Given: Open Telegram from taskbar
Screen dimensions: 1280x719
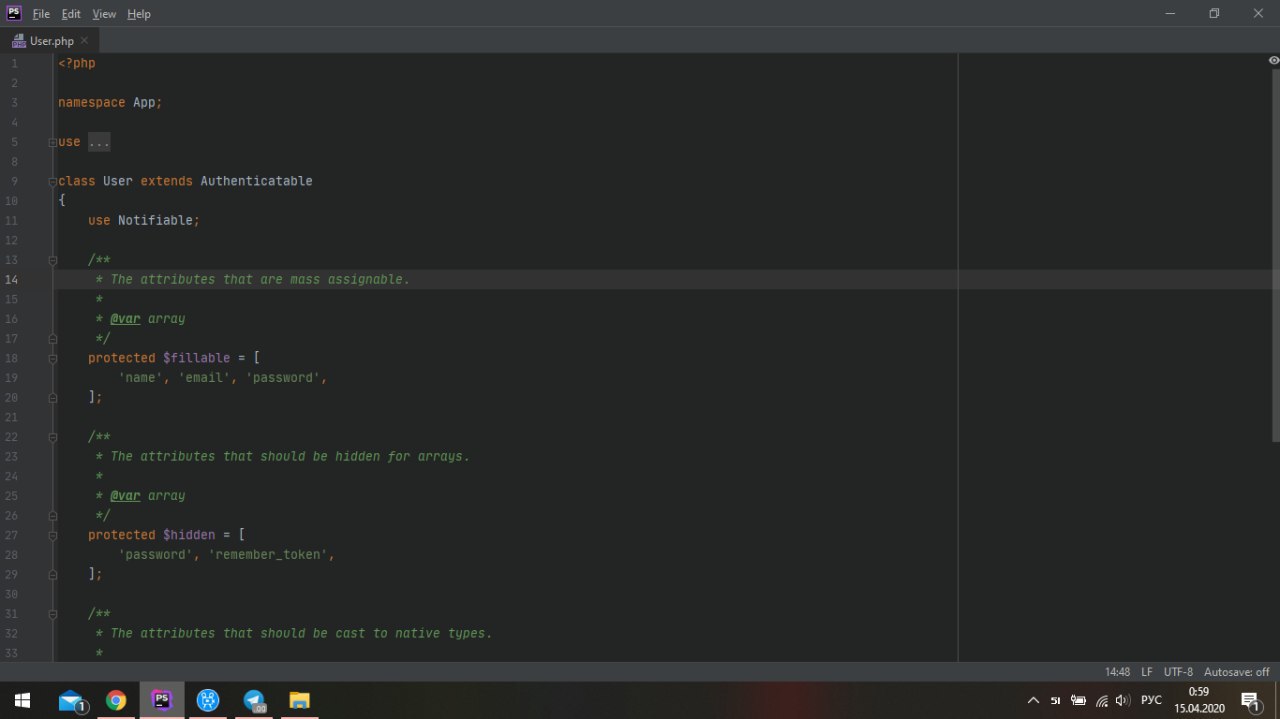Looking at the screenshot, I should [254, 700].
